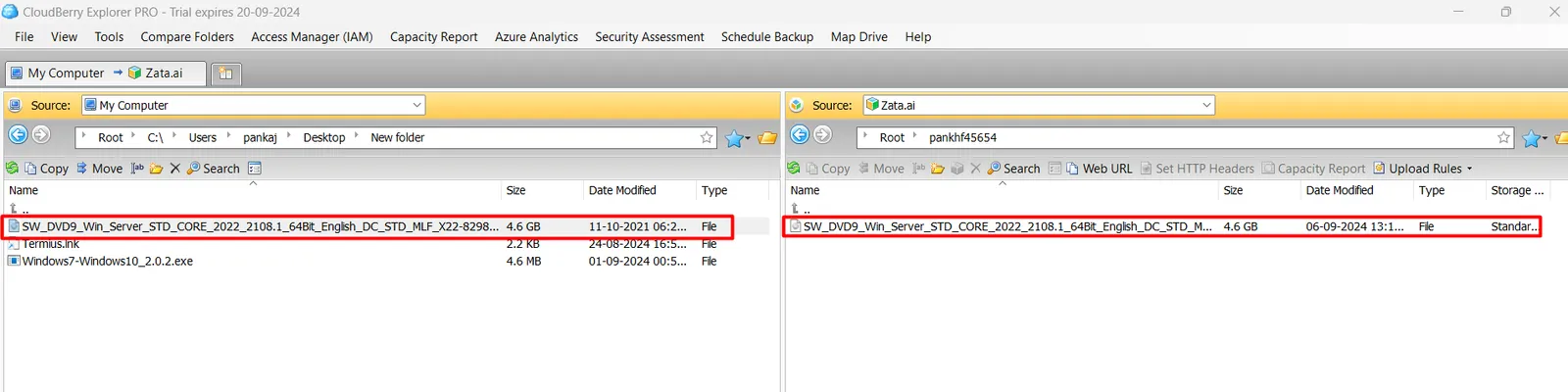Refresh the My Computer pane listing
The image size is (1568, 392).
(13, 169)
